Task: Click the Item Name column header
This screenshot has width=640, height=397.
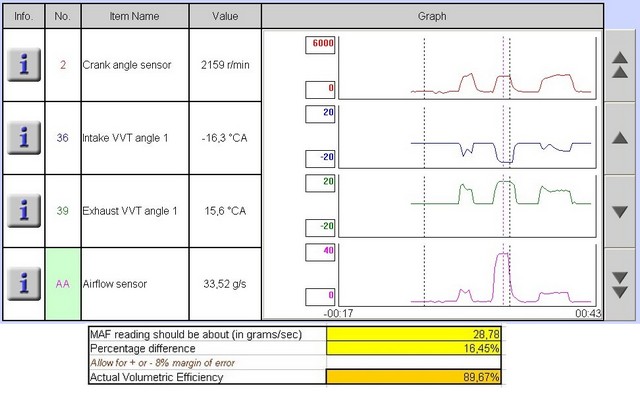Action: (135, 16)
